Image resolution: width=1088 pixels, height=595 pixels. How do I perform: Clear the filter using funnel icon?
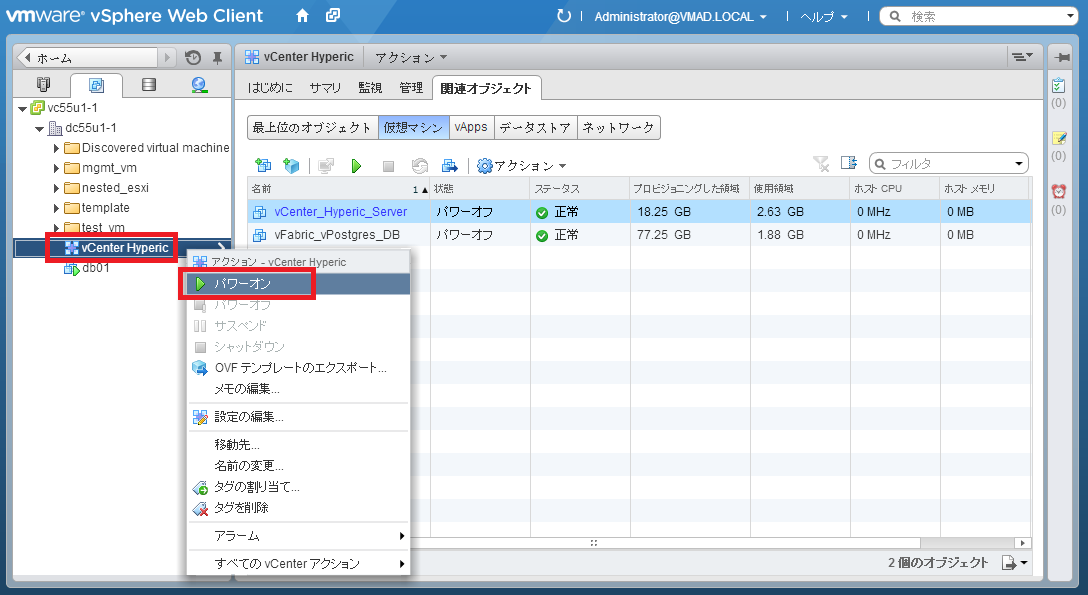pos(822,164)
